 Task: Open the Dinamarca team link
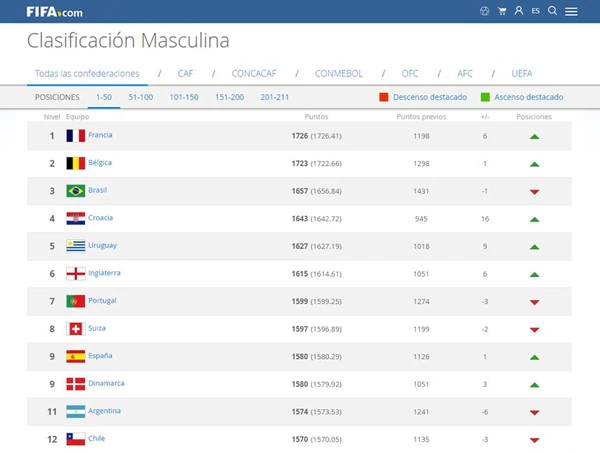coord(106,383)
